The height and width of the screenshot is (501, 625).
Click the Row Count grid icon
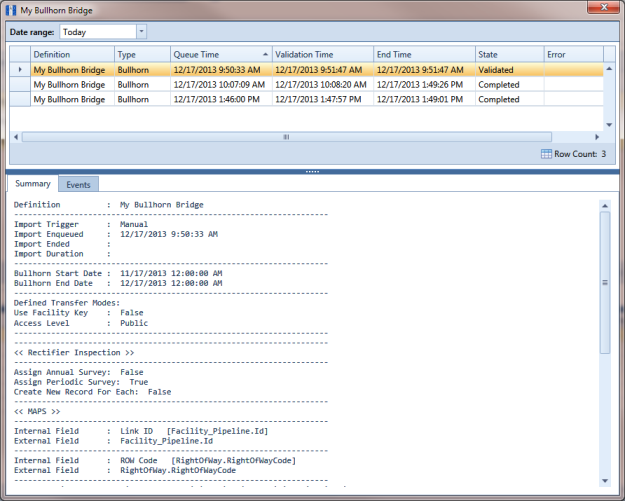click(546, 154)
